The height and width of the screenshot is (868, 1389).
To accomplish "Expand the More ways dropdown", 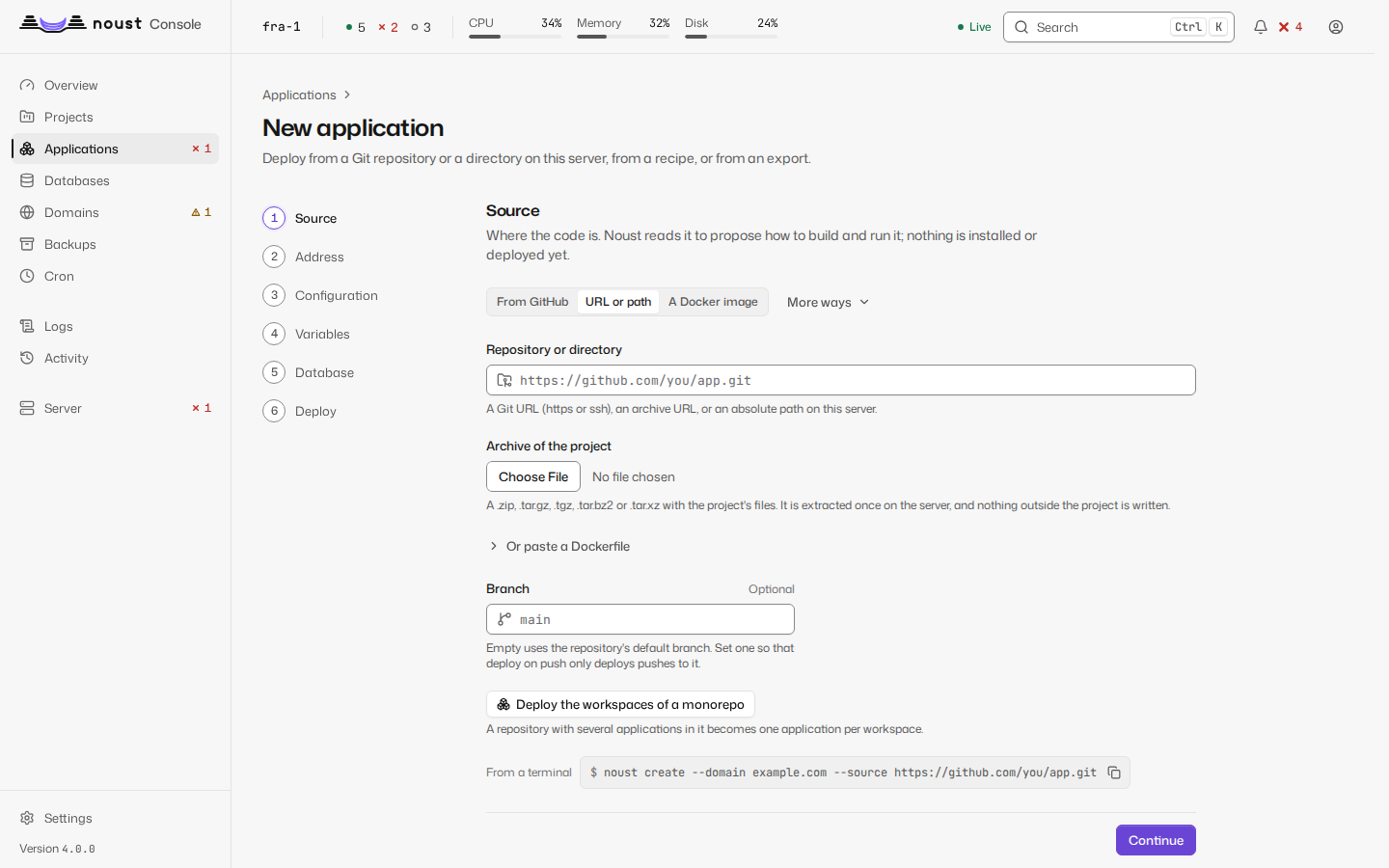I will click(828, 302).
